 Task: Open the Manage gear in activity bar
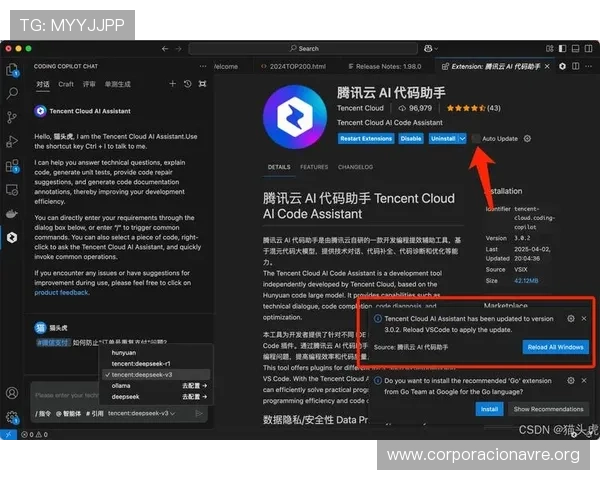point(12,417)
